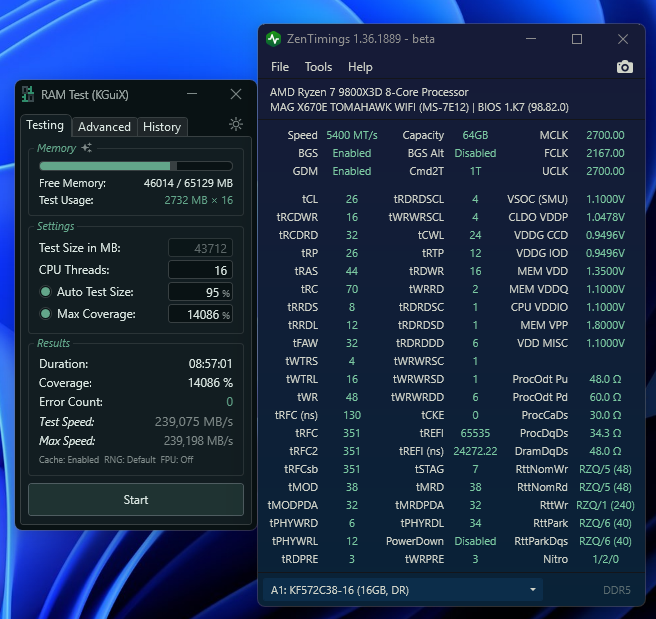This screenshot has height=619, width=656.
Task: Click the Test Size in MB field
Action: point(200,248)
